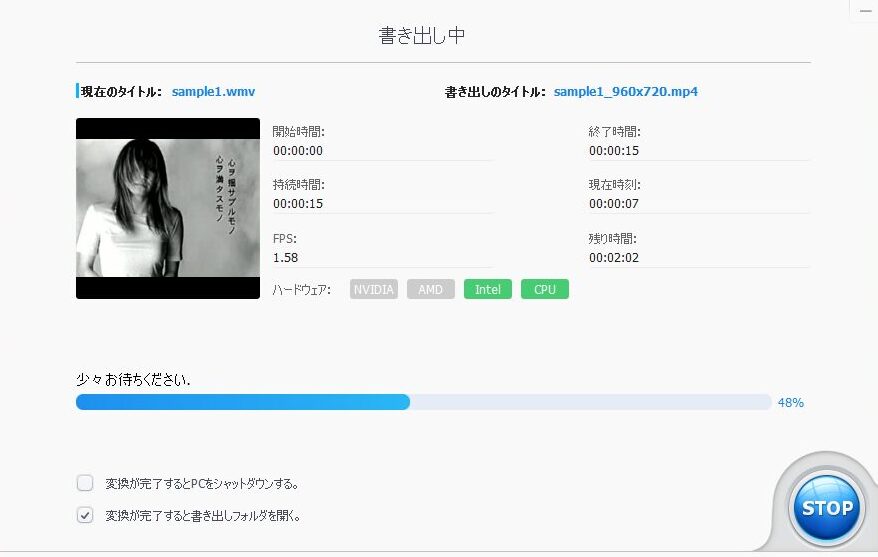Click the remaining time value 00:02:02

pyautogui.click(x=614, y=258)
